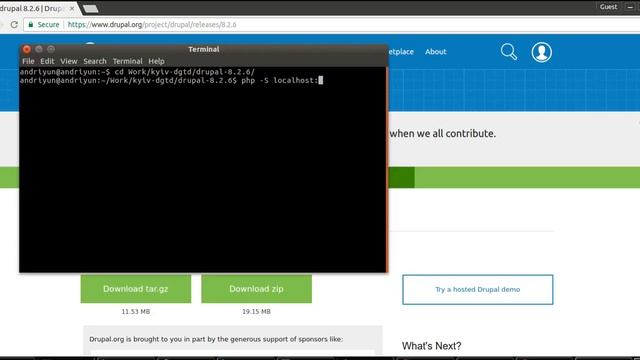Image resolution: width=640 pixels, height=360 pixels.
Task: Click the What's Next? heading
Action: click(x=431, y=346)
